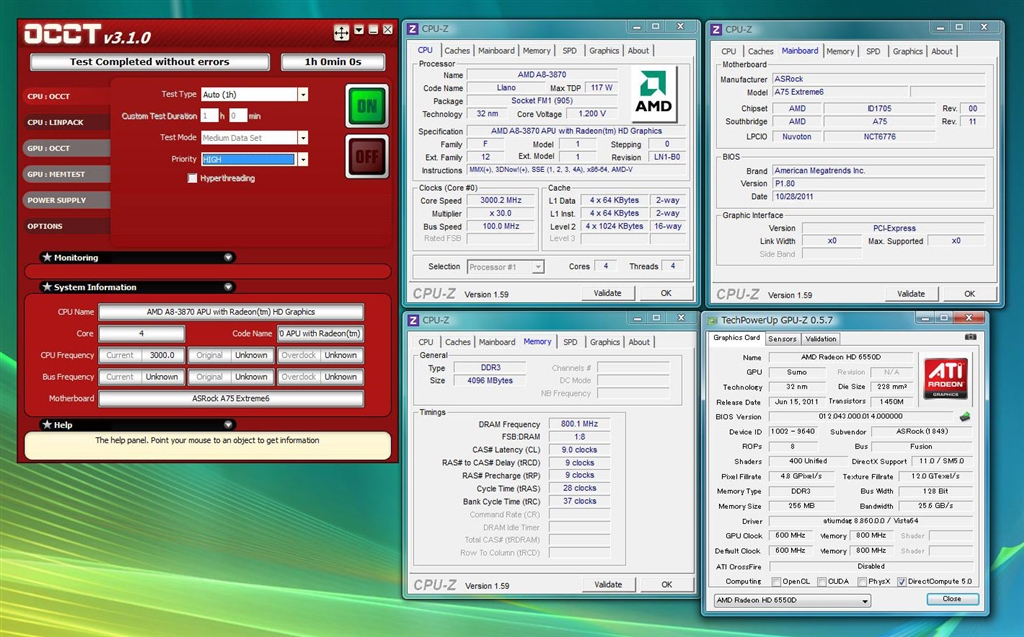Click the custom test duration hours field
1024x637 pixels.
208,116
